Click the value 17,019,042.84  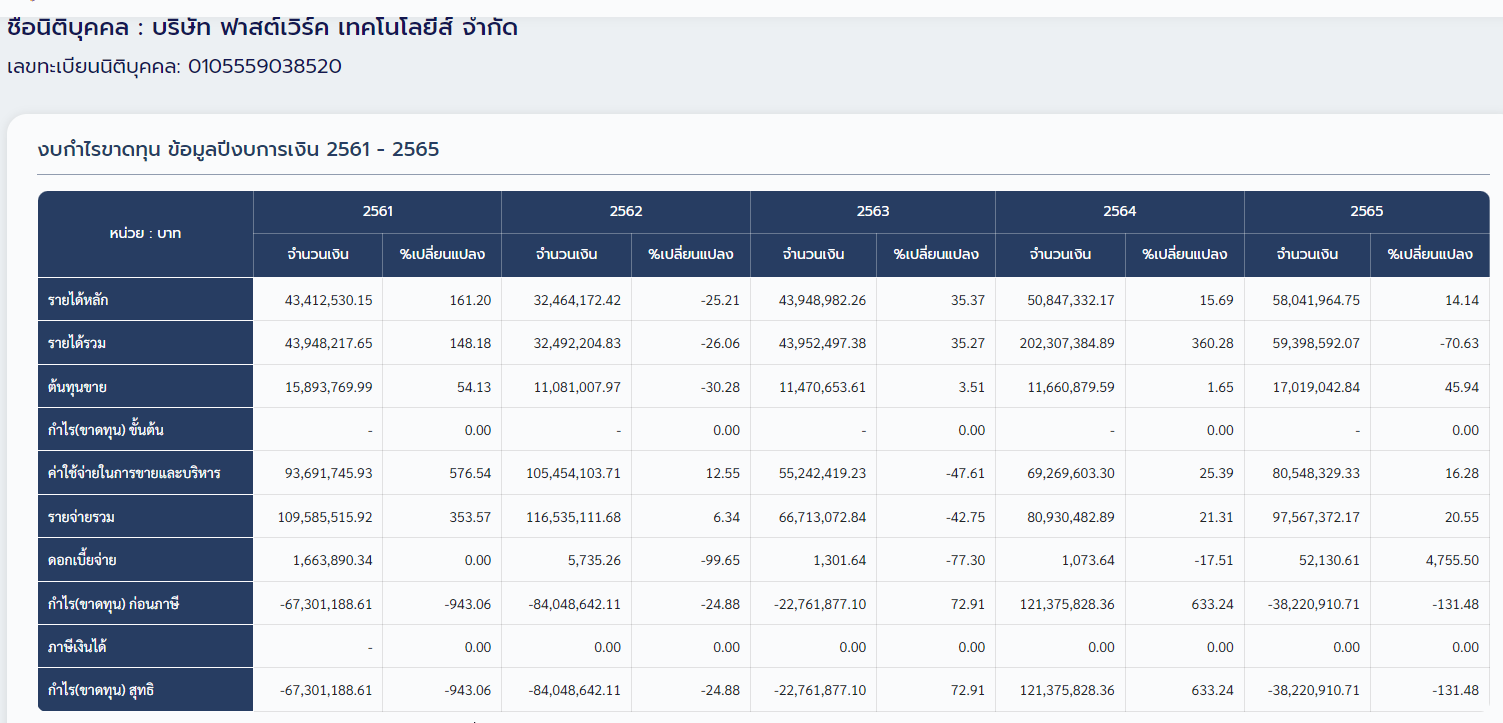[x=1317, y=387]
